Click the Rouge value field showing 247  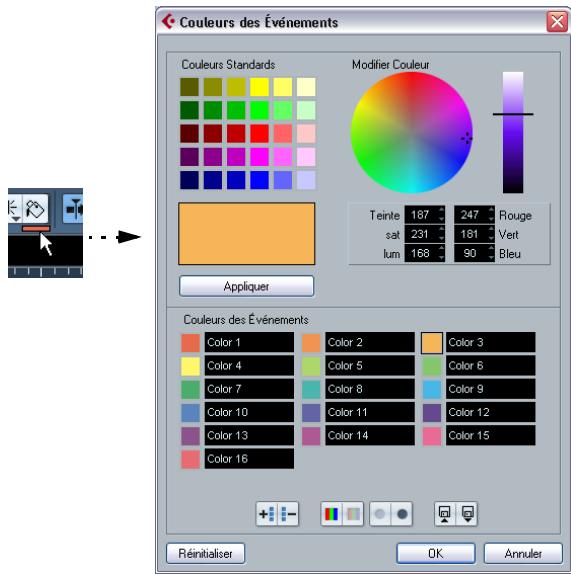[470, 215]
